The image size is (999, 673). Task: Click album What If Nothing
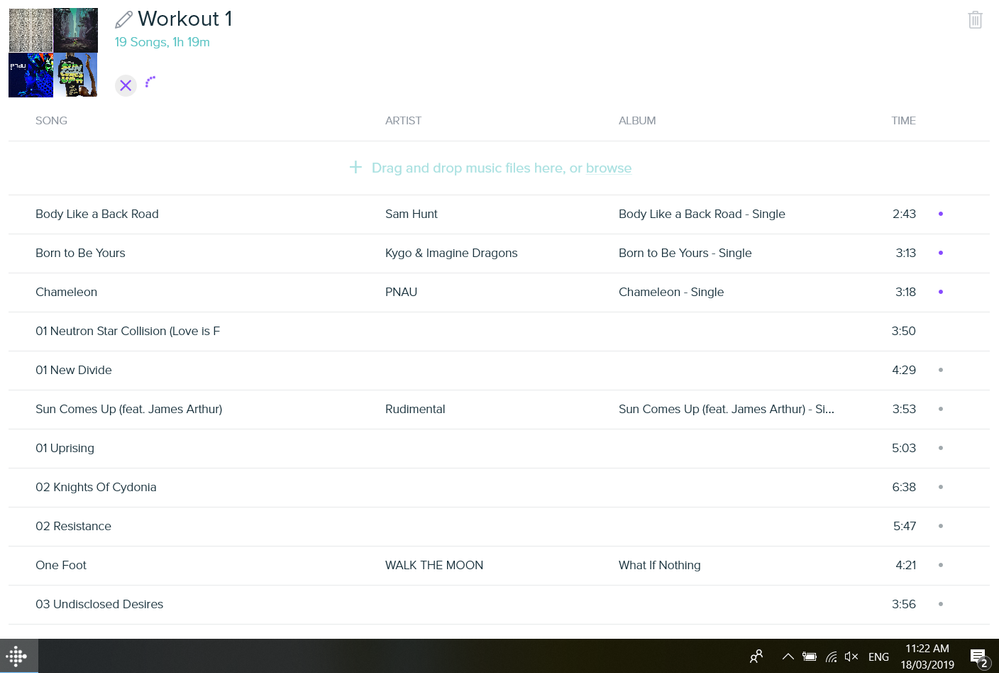[659, 565]
